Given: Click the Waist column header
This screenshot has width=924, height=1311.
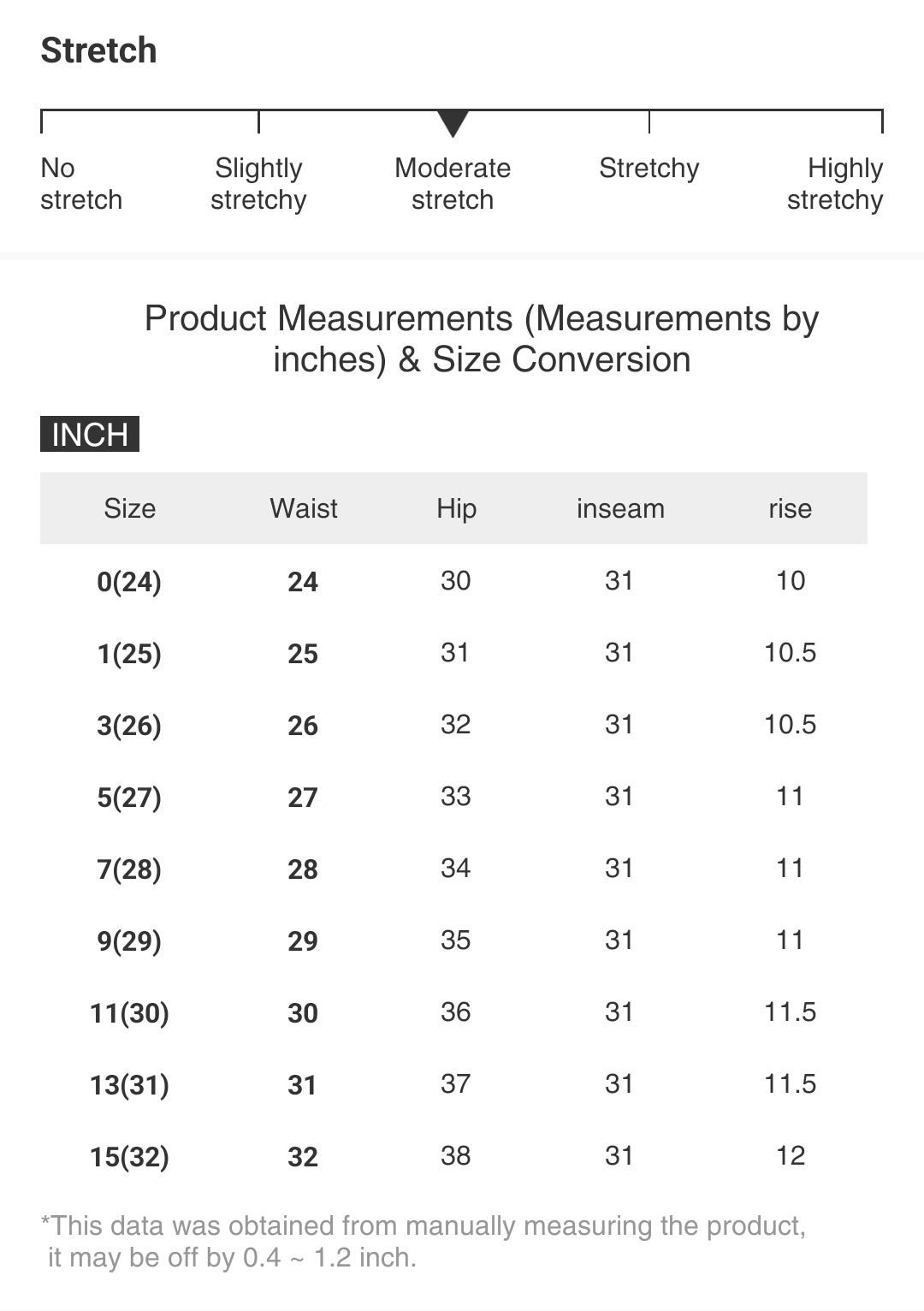Looking at the screenshot, I should click(x=304, y=508).
